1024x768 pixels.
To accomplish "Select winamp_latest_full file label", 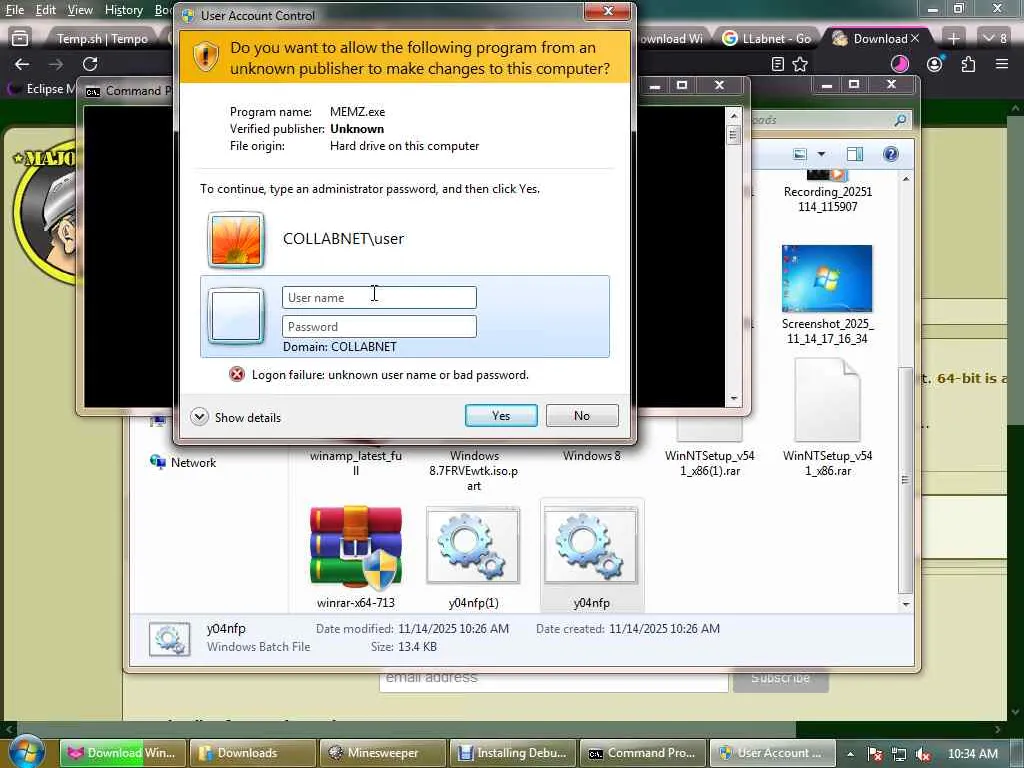I will tap(356, 463).
